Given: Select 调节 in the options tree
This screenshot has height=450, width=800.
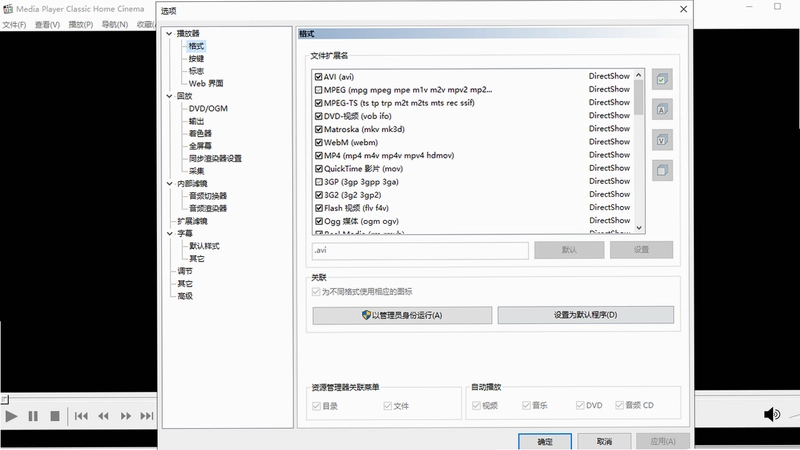Looking at the screenshot, I should click(x=185, y=271).
